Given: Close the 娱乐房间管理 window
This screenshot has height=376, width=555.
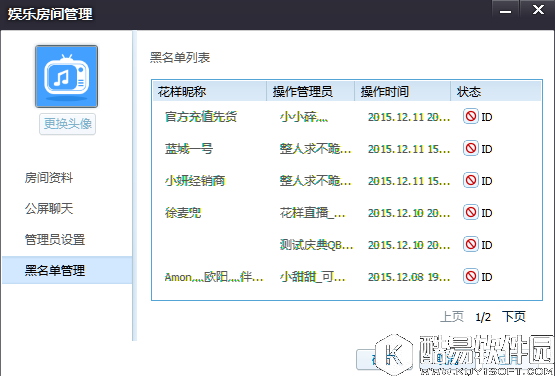Looking at the screenshot, I should pyautogui.click(x=538, y=10).
